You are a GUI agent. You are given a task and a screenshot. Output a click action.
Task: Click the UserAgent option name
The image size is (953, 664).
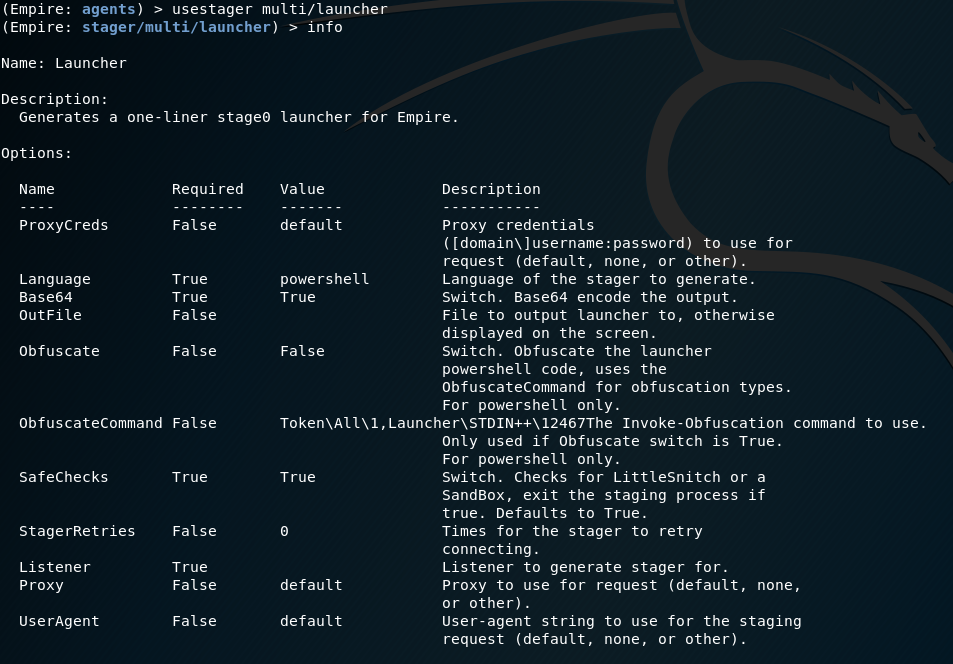click(59, 621)
